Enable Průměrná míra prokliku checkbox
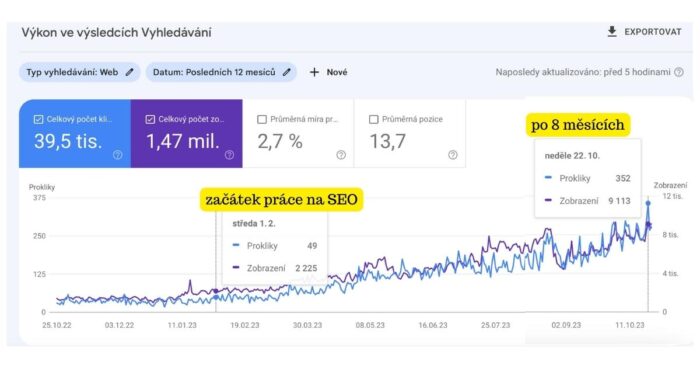The height and width of the screenshot is (368, 700). click(x=262, y=119)
